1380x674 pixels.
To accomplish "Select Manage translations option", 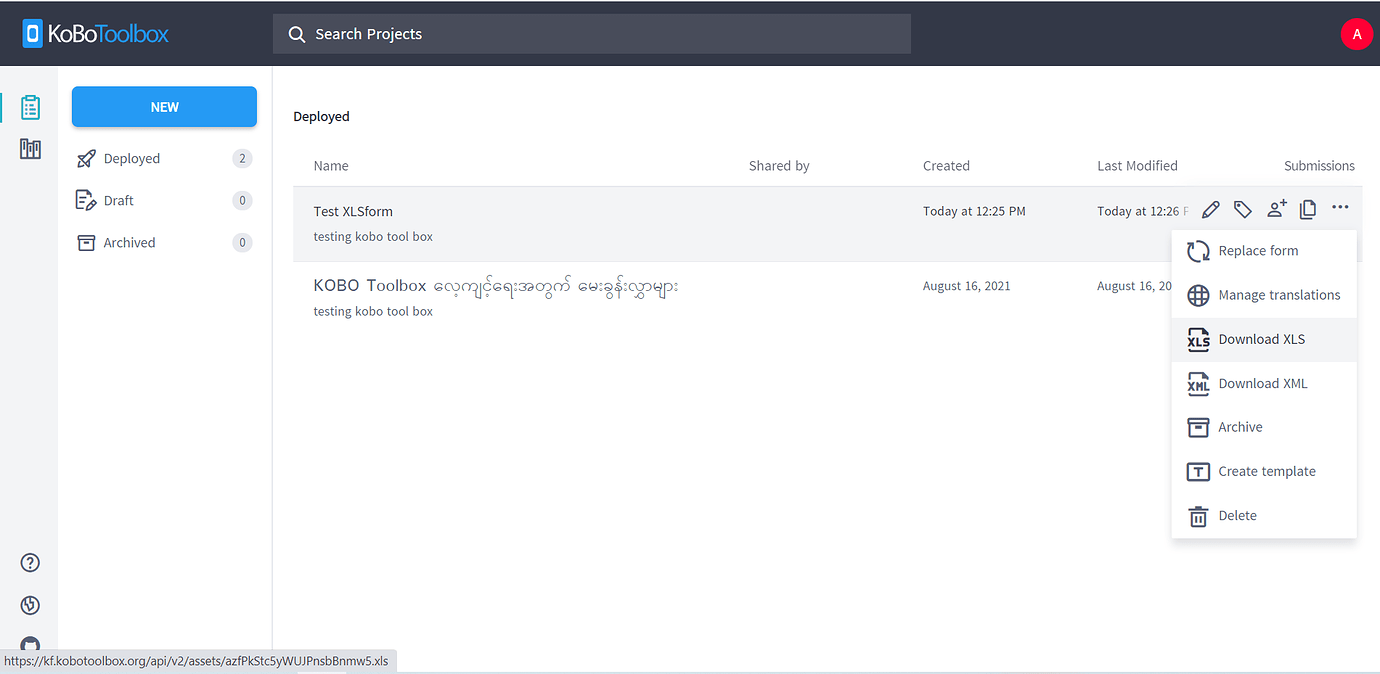I will (x=1278, y=295).
